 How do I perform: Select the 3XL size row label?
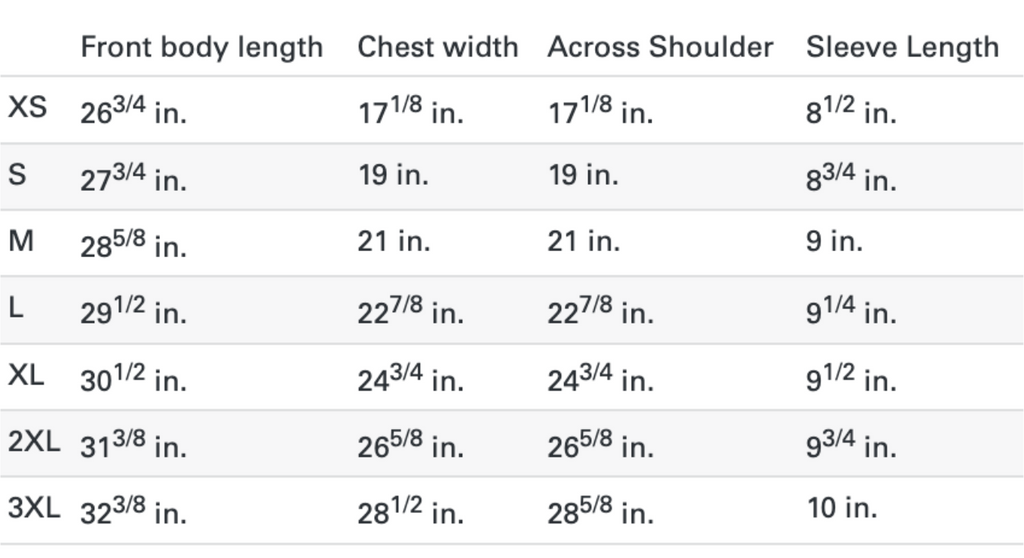pyautogui.click(x=34, y=509)
